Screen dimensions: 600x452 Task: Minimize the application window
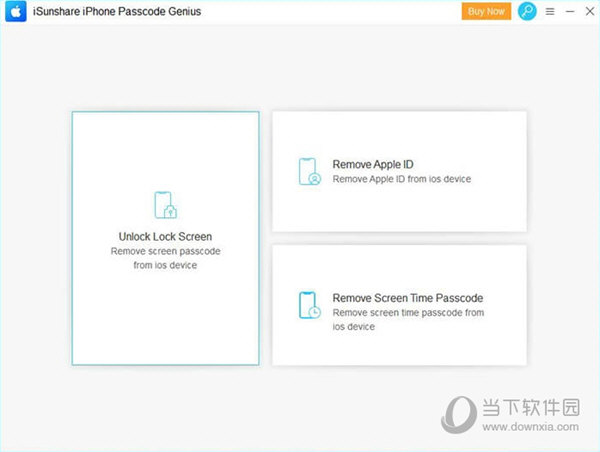pyautogui.click(x=570, y=11)
